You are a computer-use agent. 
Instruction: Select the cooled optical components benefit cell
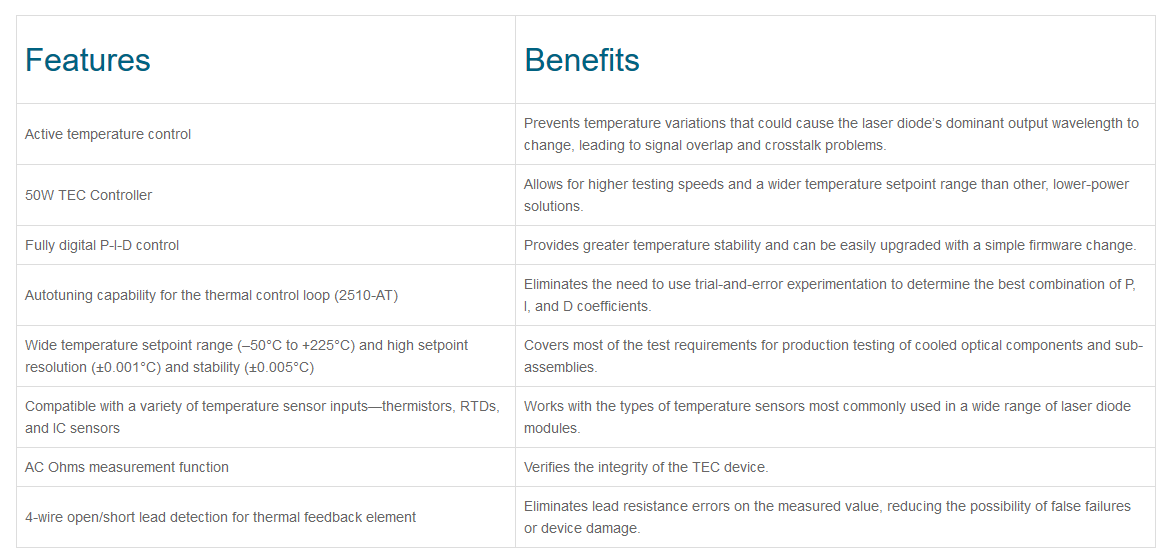833,356
